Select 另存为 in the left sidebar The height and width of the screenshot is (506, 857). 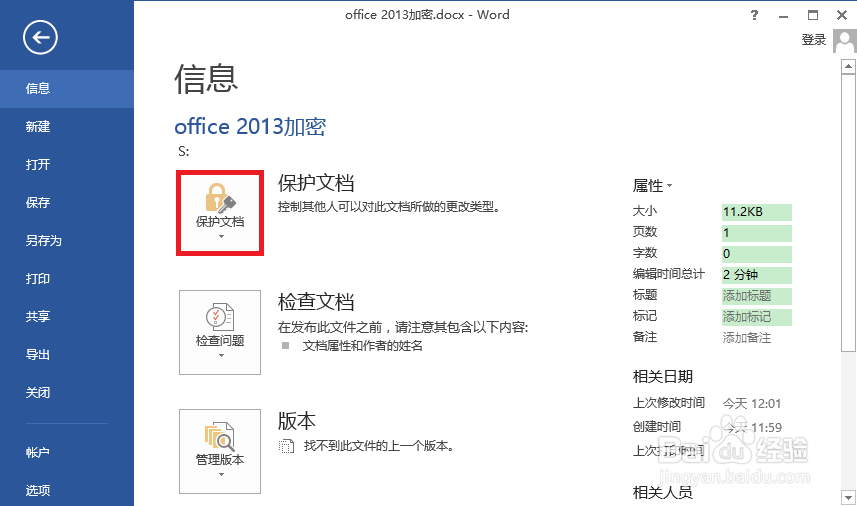pyautogui.click(x=67, y=240)
